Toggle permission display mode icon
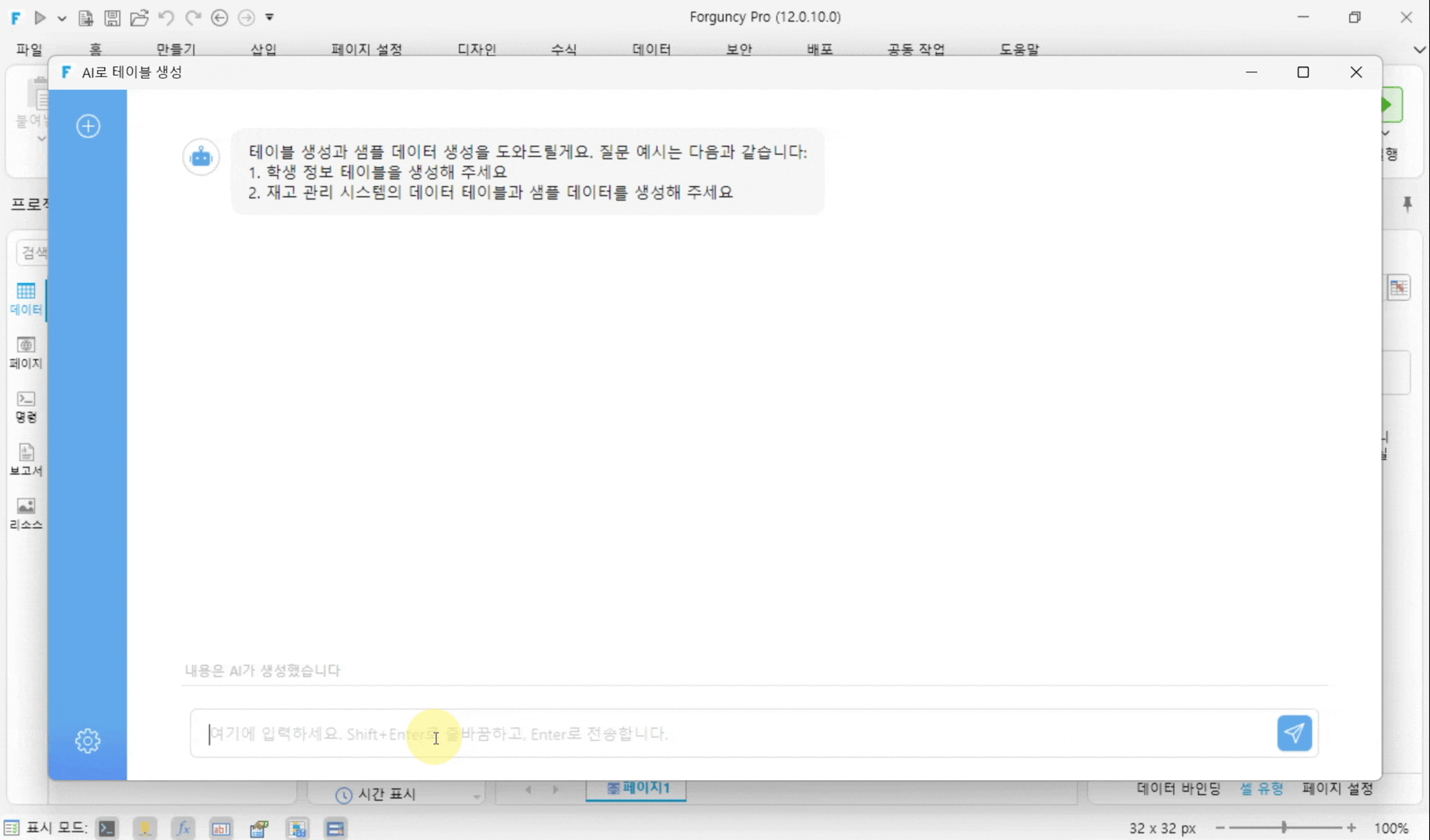 tap(259, 828)
